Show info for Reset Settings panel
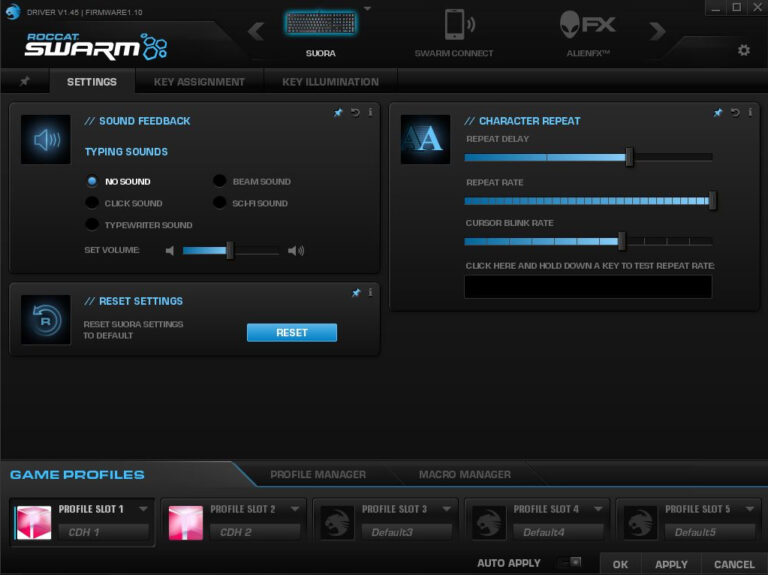 370,292
